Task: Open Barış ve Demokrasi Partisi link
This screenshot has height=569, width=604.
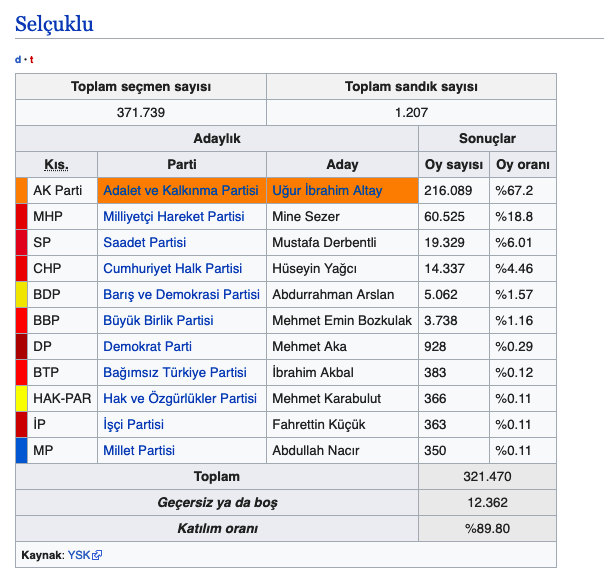Action: click(x=181, y=294)
